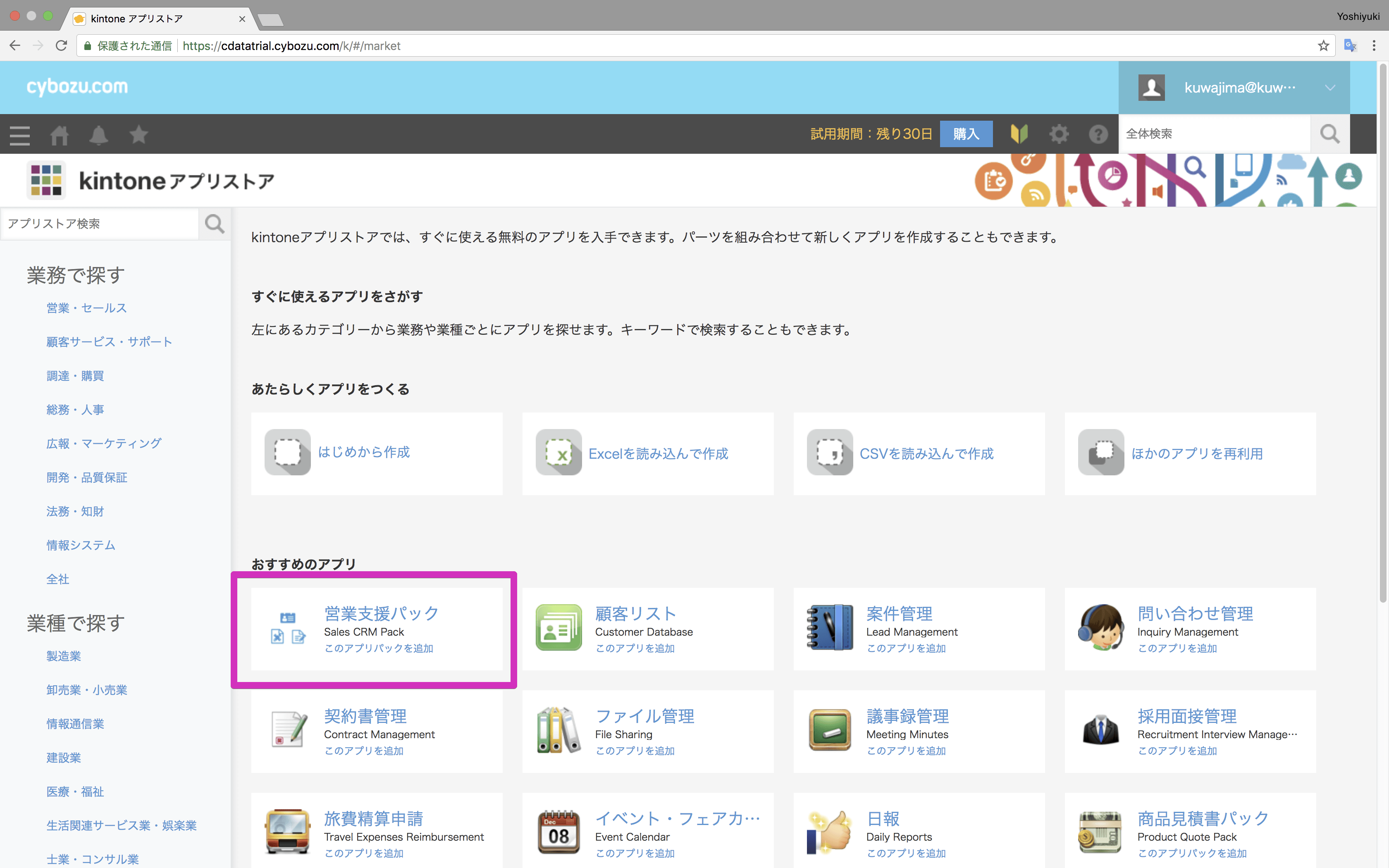Expand the kuwajima user account dropdown

tap(1330, 88)
